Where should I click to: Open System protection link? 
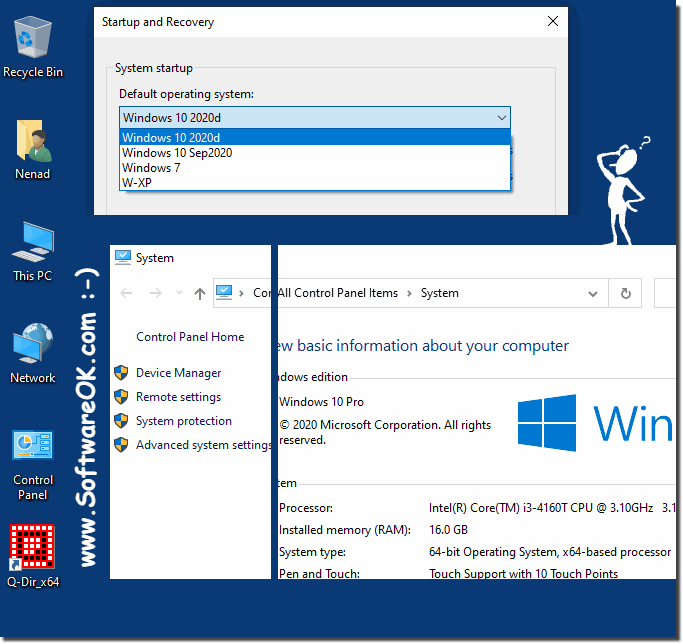click(x=184, y=421)
